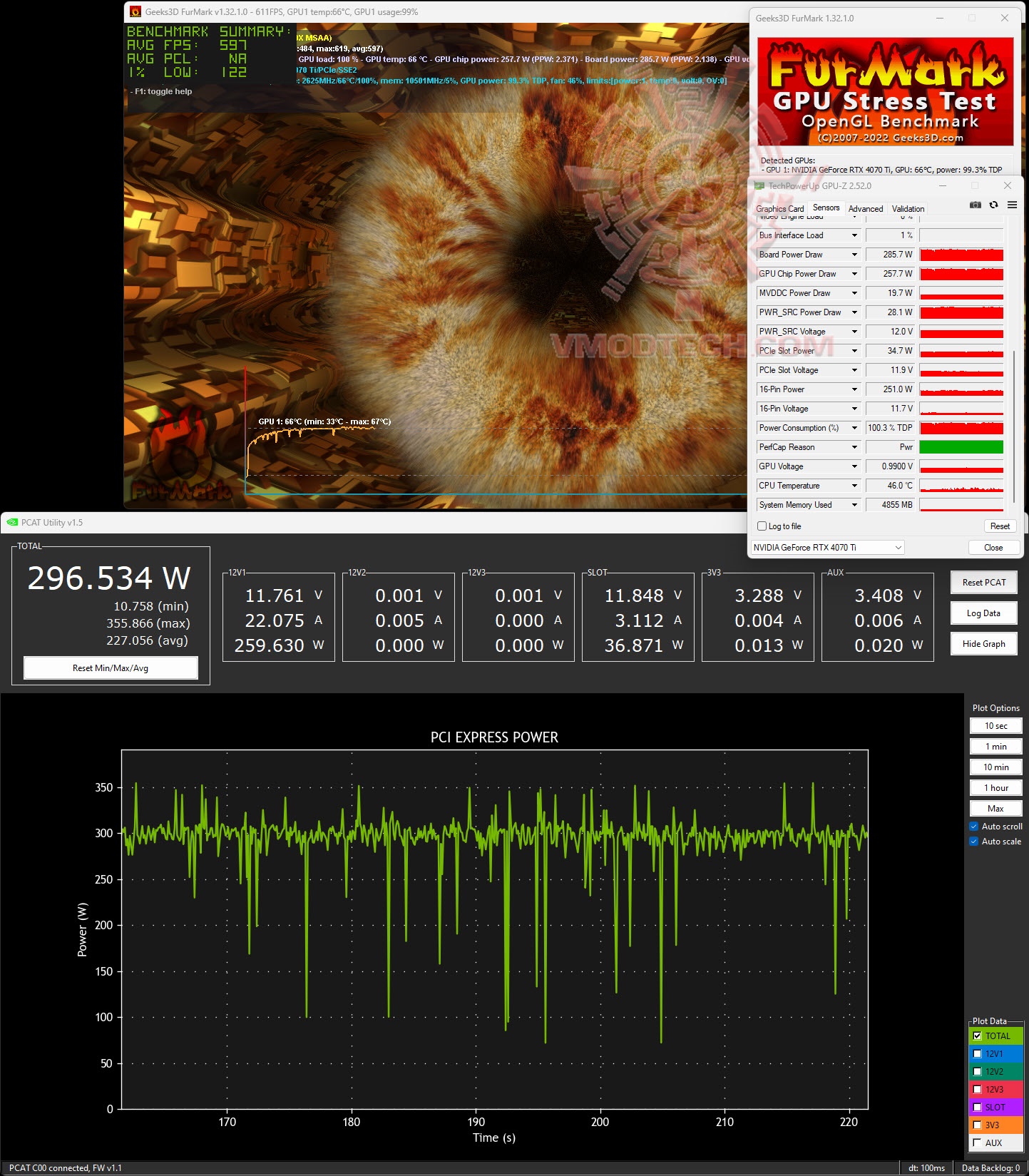
Task: Open the MVDDC Power Draw sensor dropdown
Action: (854, 293)
